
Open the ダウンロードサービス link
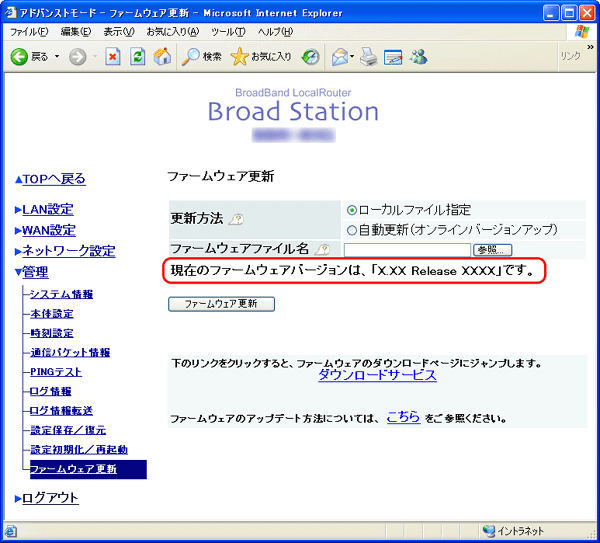click(x=377, y=375)
